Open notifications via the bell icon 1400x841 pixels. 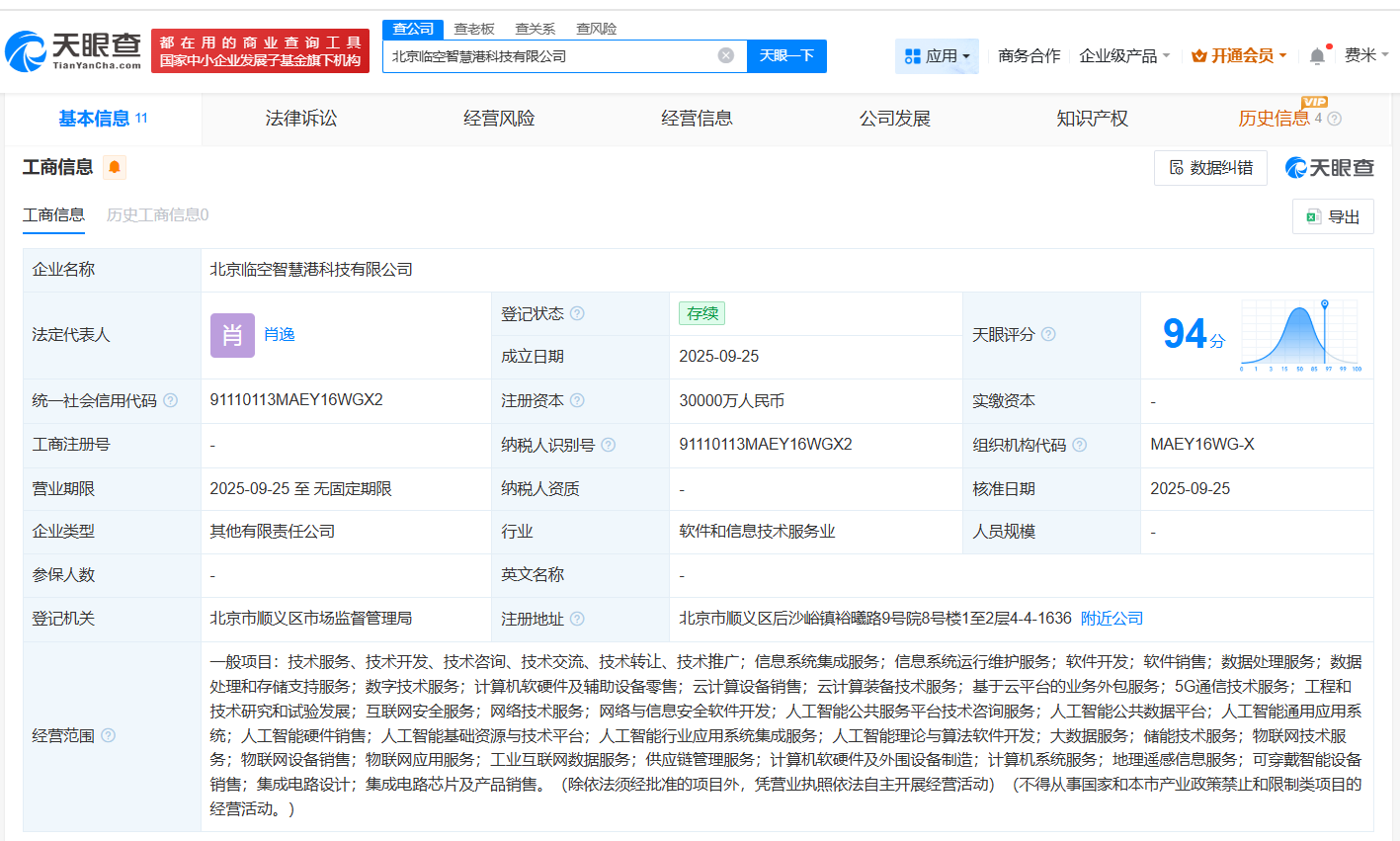[x=1316, y=55]
